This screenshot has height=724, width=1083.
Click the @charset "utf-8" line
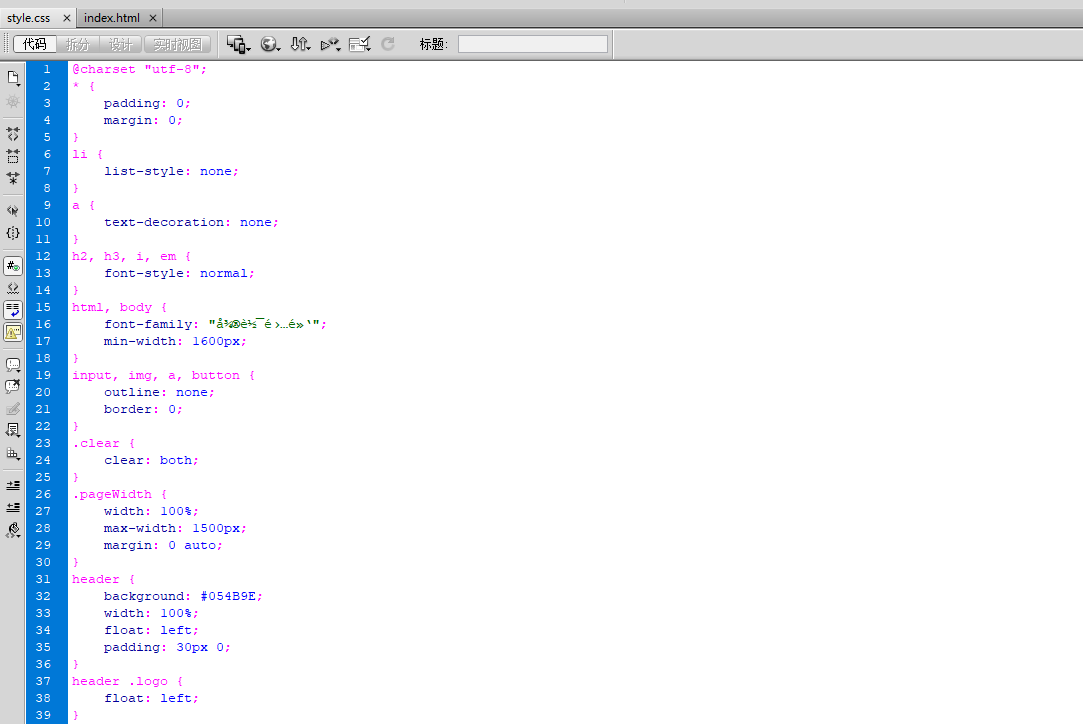tap(140, 69)
